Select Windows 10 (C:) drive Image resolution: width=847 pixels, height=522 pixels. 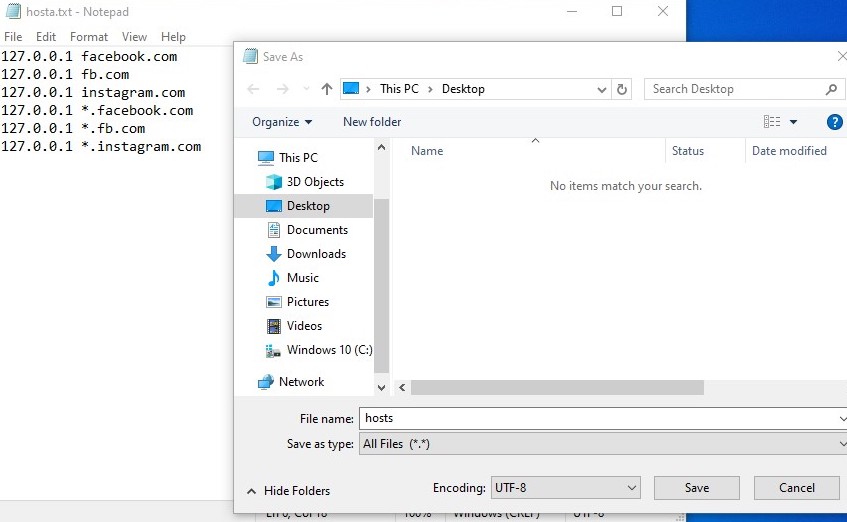point(319,350)
